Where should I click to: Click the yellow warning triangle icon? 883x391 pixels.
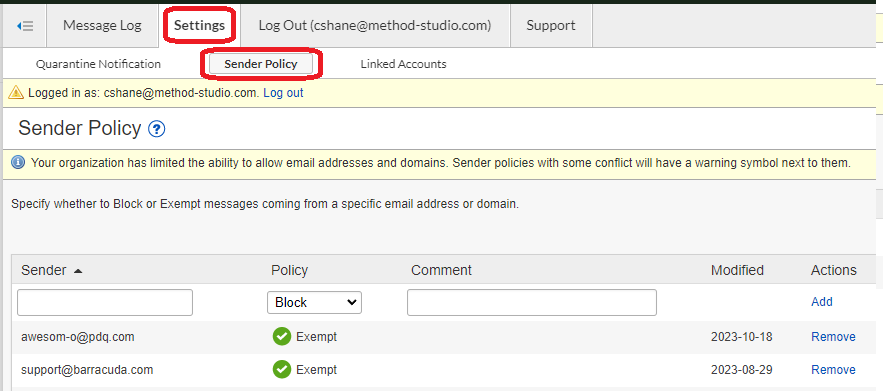(x=16, y=93)
